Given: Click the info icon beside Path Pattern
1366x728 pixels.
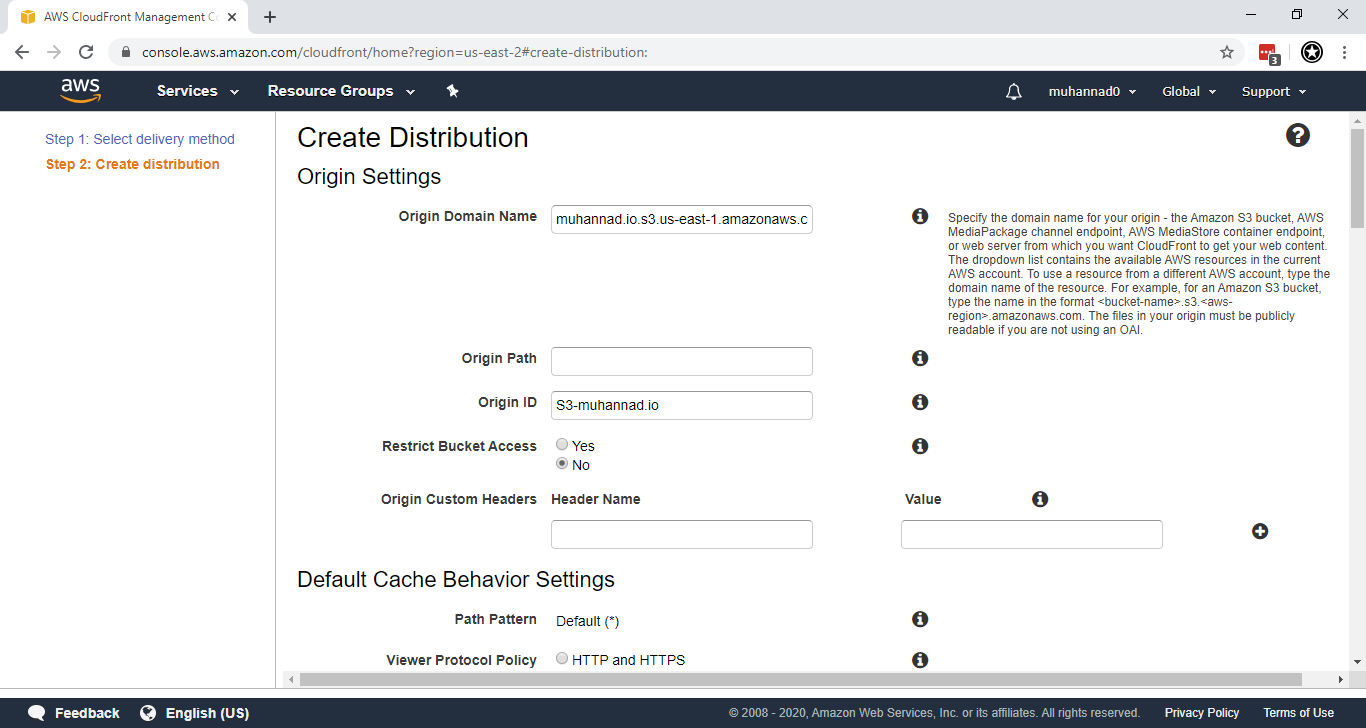Looking at the screenshot, I should pos(920,619).
